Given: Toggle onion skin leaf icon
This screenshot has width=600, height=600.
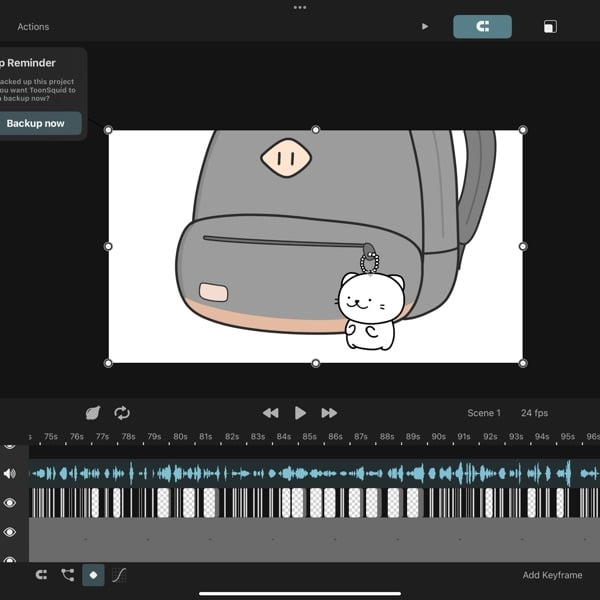Looking at the screenshot, I should click(93, 413).
